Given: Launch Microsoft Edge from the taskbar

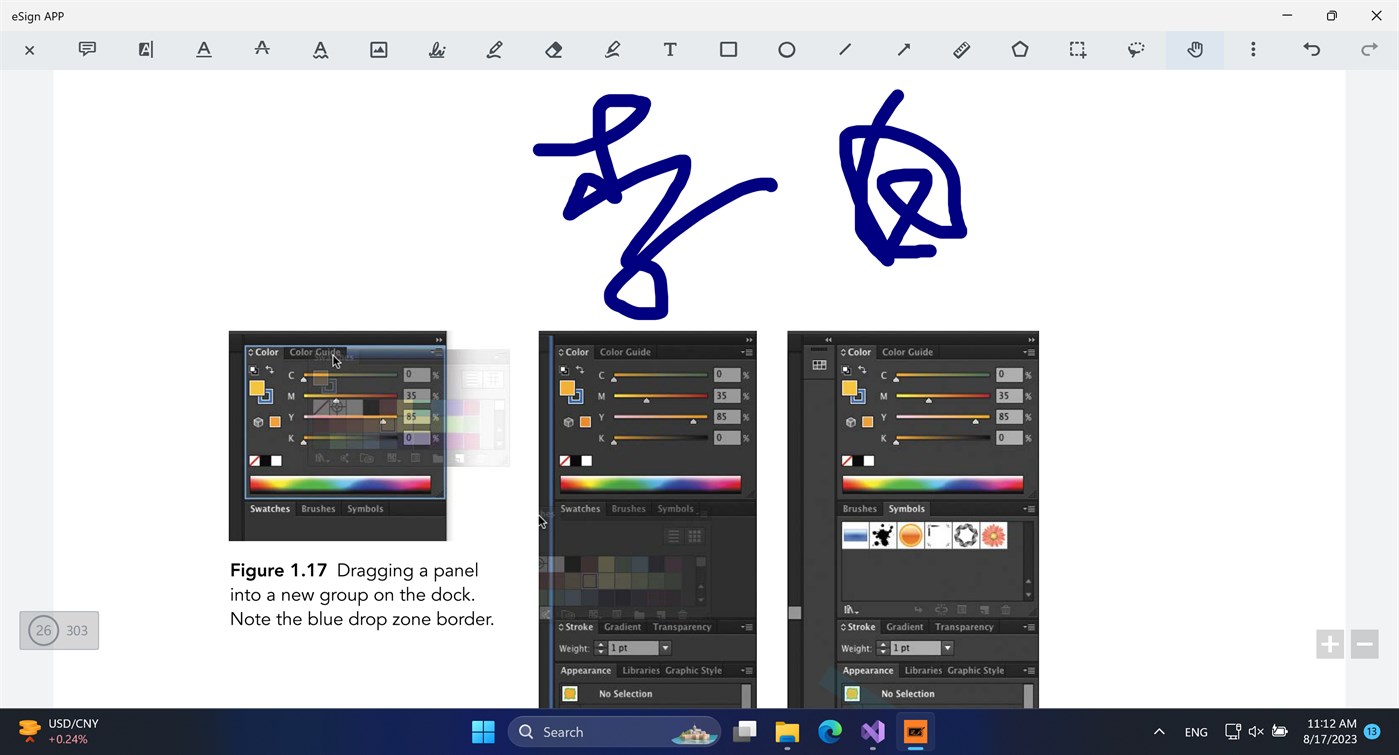Looking at the screenshot, I should point(830,731).
